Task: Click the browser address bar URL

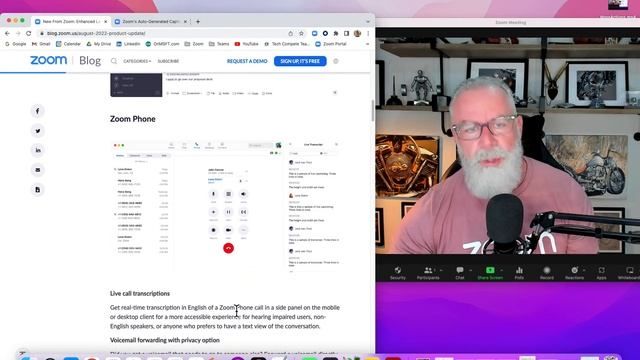Action: [96, 33]
